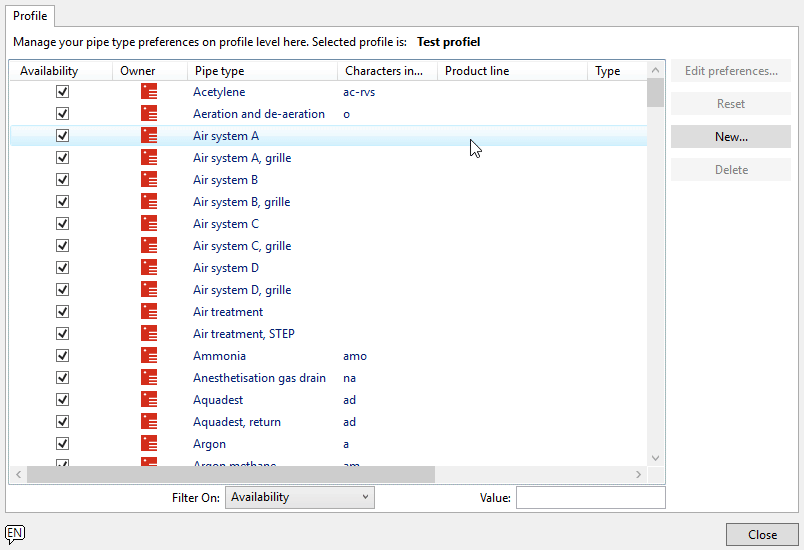Create a new pipe type with New...
The image size is (804, 550).
tap(731, 137)
